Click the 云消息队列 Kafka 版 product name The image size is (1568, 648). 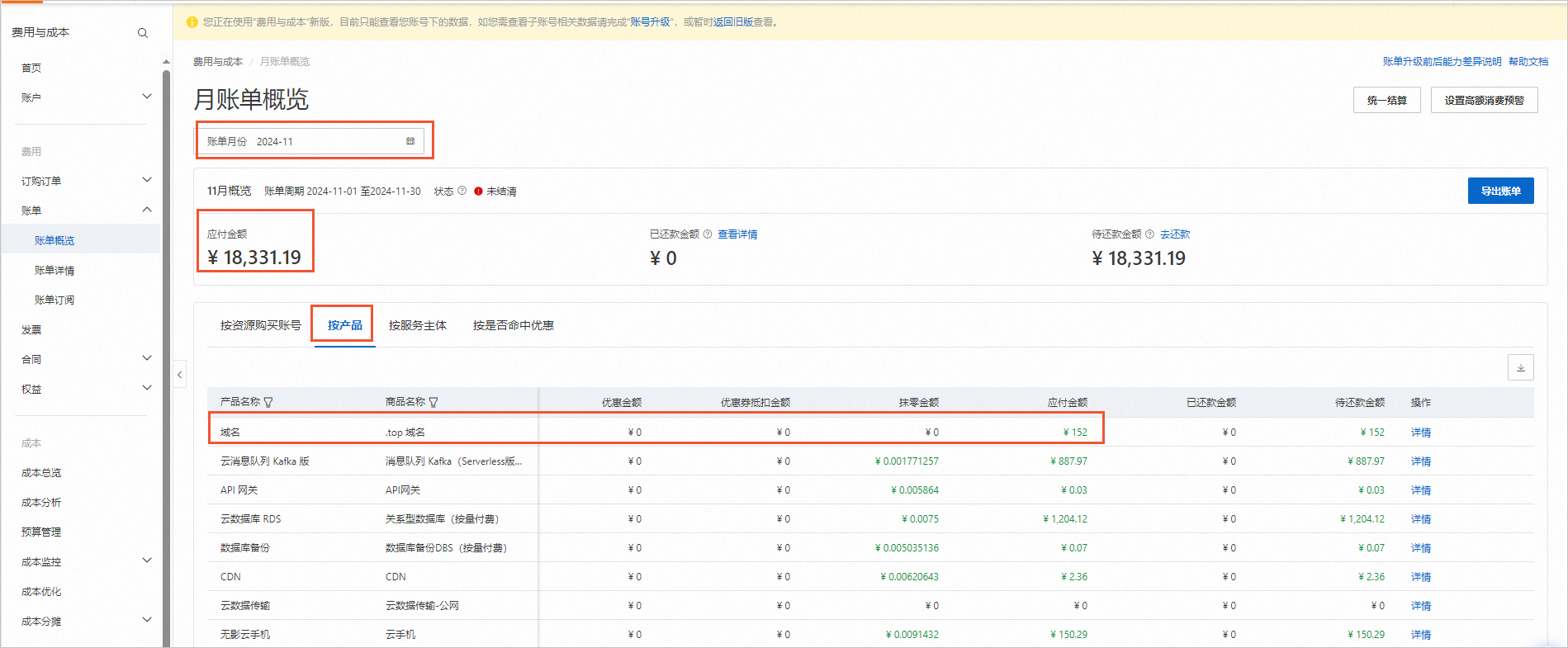point(265,461)
